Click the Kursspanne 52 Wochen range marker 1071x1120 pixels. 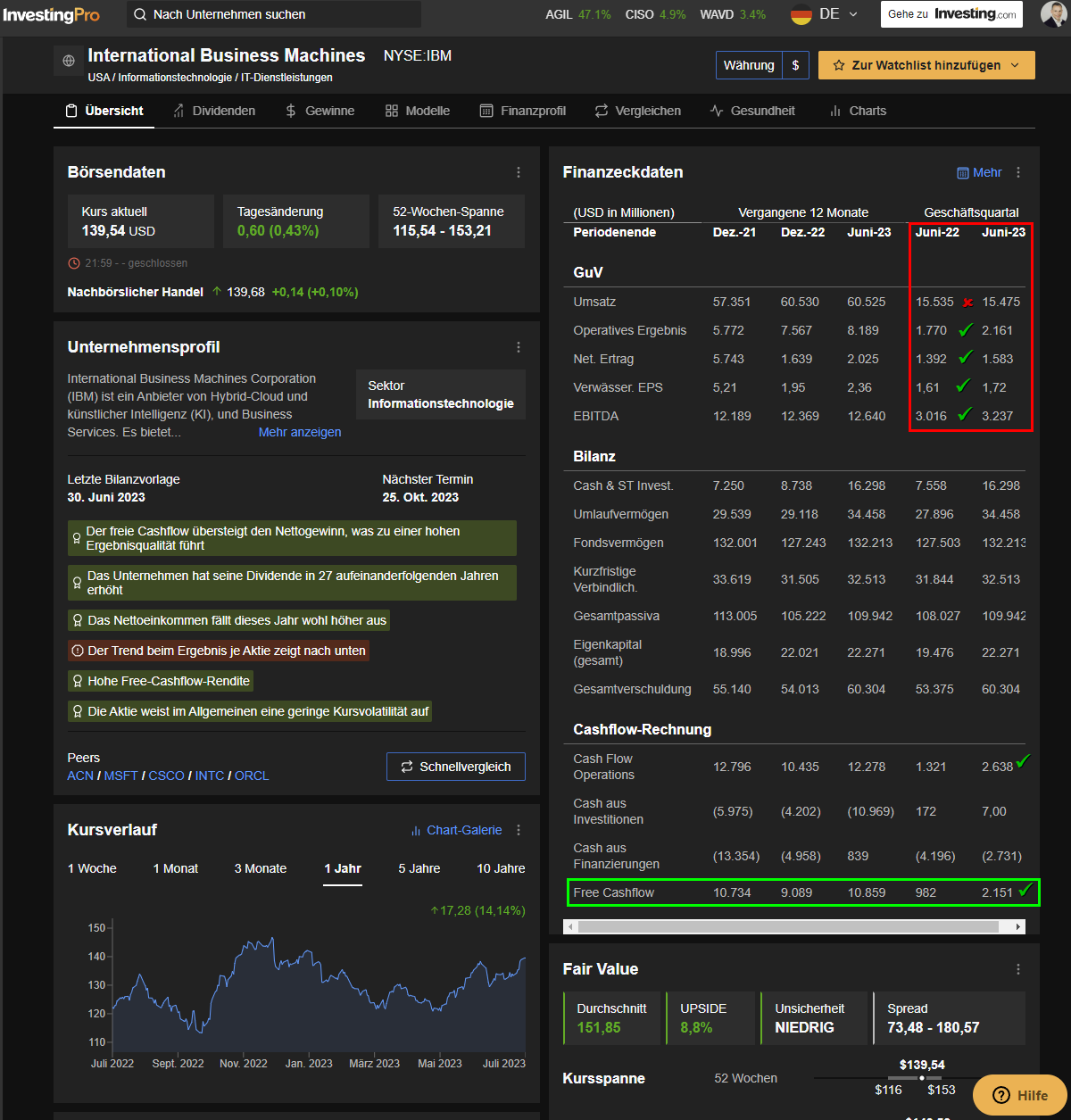point(922,1078)
